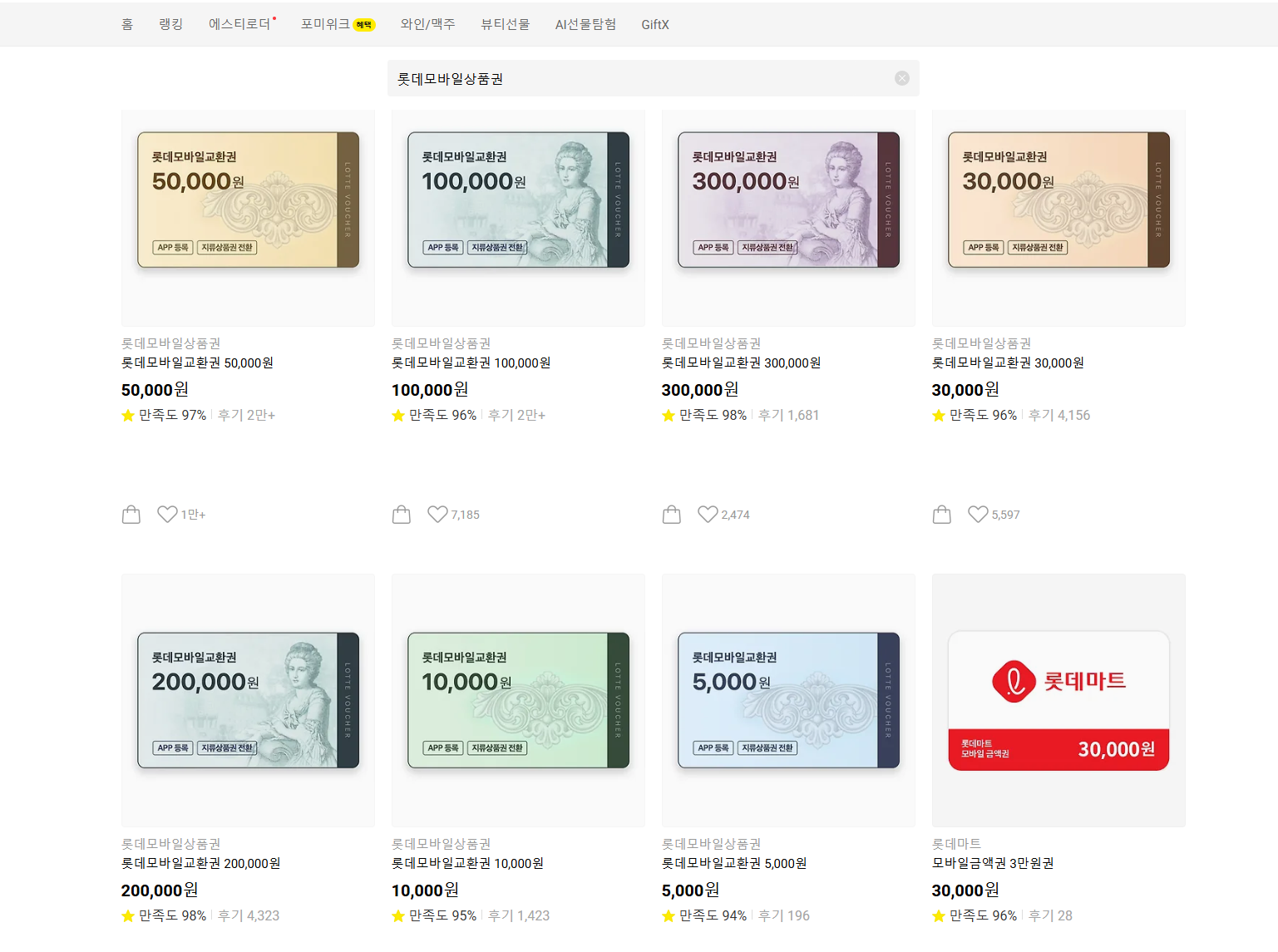Click the 후기 4,323 review count

pyautogui.click(x=249, y=915)
